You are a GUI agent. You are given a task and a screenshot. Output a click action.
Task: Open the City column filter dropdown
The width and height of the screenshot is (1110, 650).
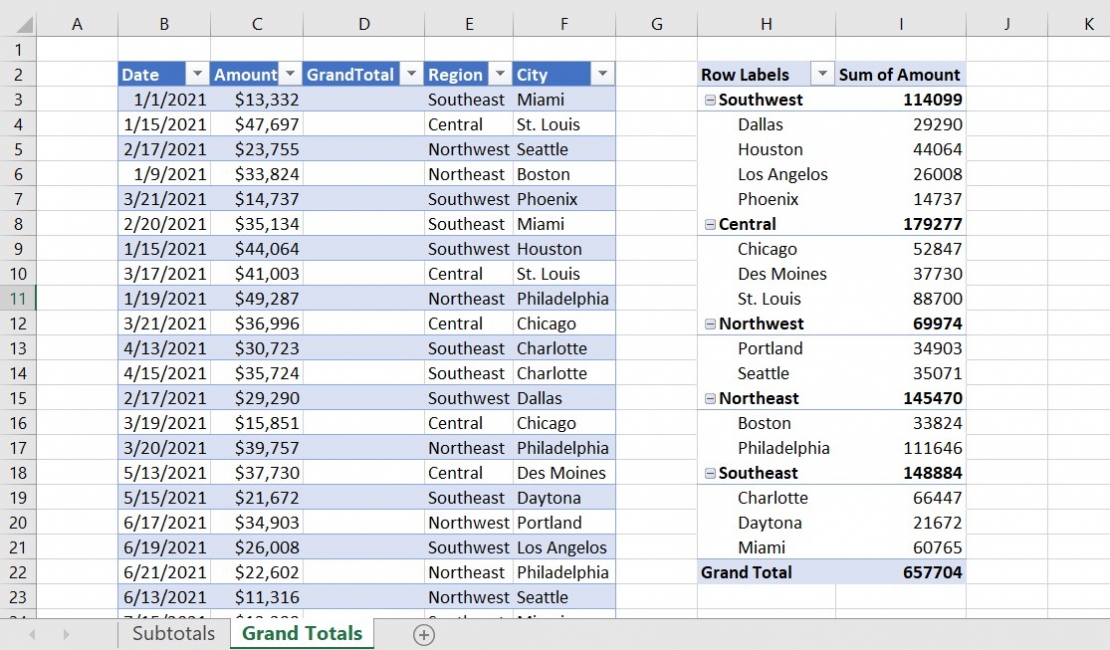601,74
